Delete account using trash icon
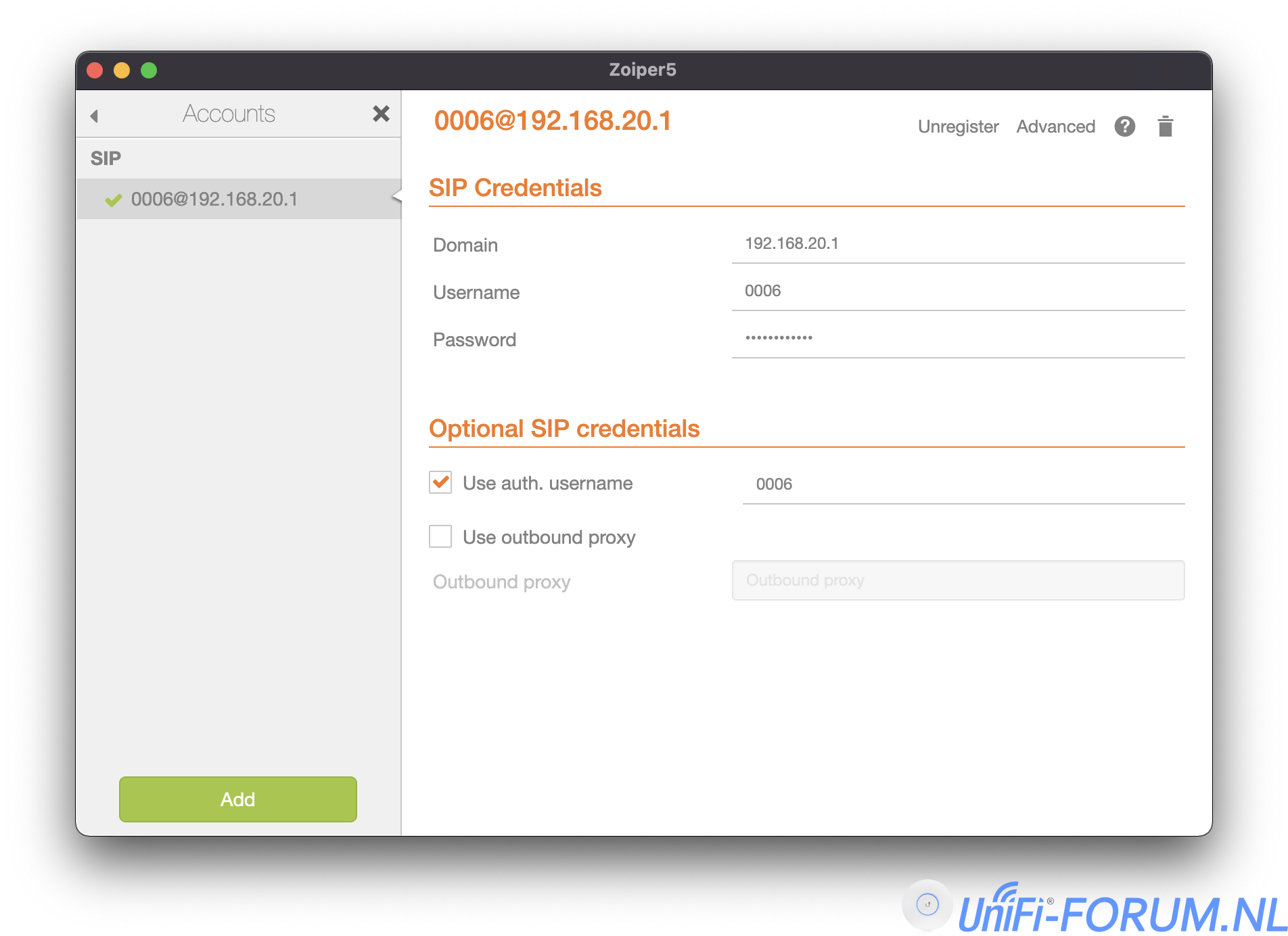Screen dimensions: 1288x936 click(x=1165, y=126)
